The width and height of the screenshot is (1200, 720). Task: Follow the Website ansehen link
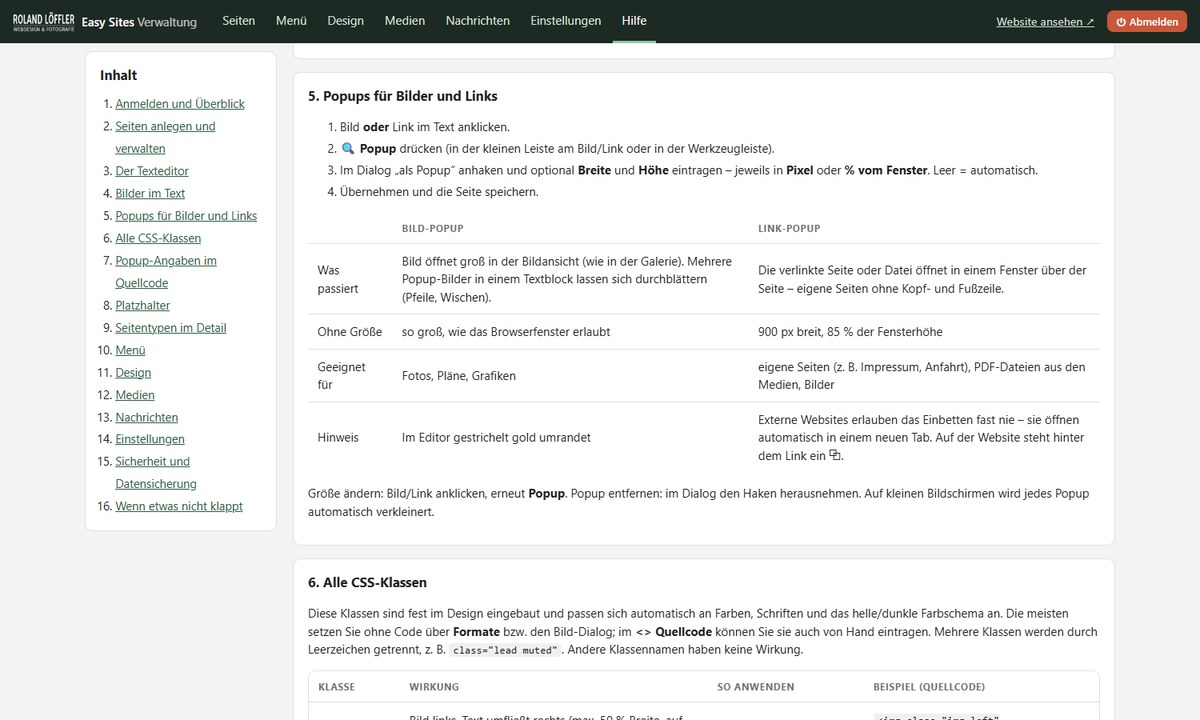(x=1045, y=22)
